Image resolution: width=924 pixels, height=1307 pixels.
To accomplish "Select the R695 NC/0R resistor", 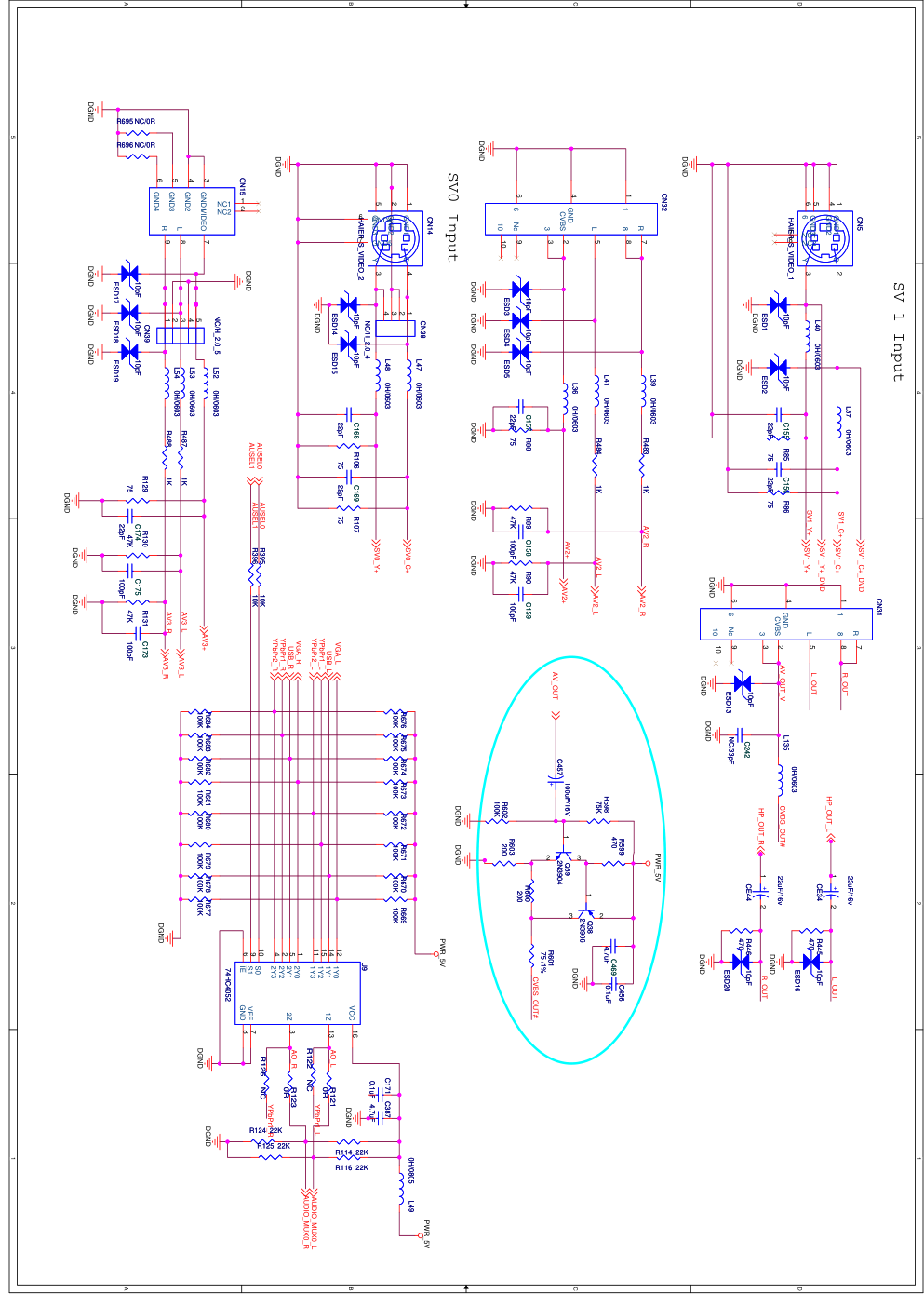I will [137, 133].
